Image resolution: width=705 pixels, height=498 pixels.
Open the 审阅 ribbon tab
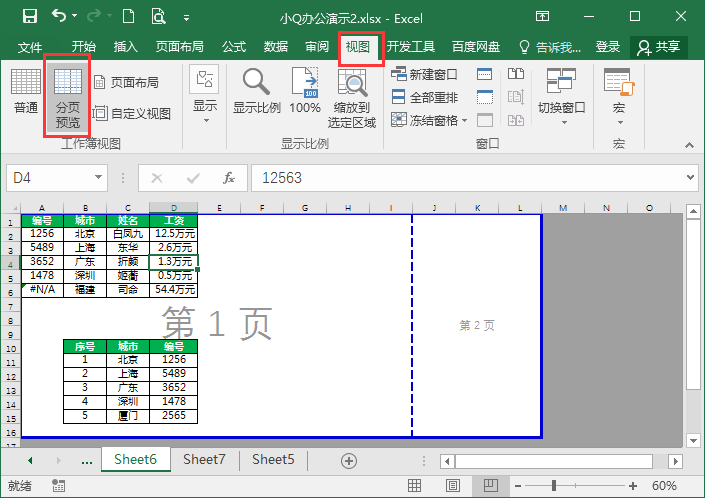tap(317, 47)
